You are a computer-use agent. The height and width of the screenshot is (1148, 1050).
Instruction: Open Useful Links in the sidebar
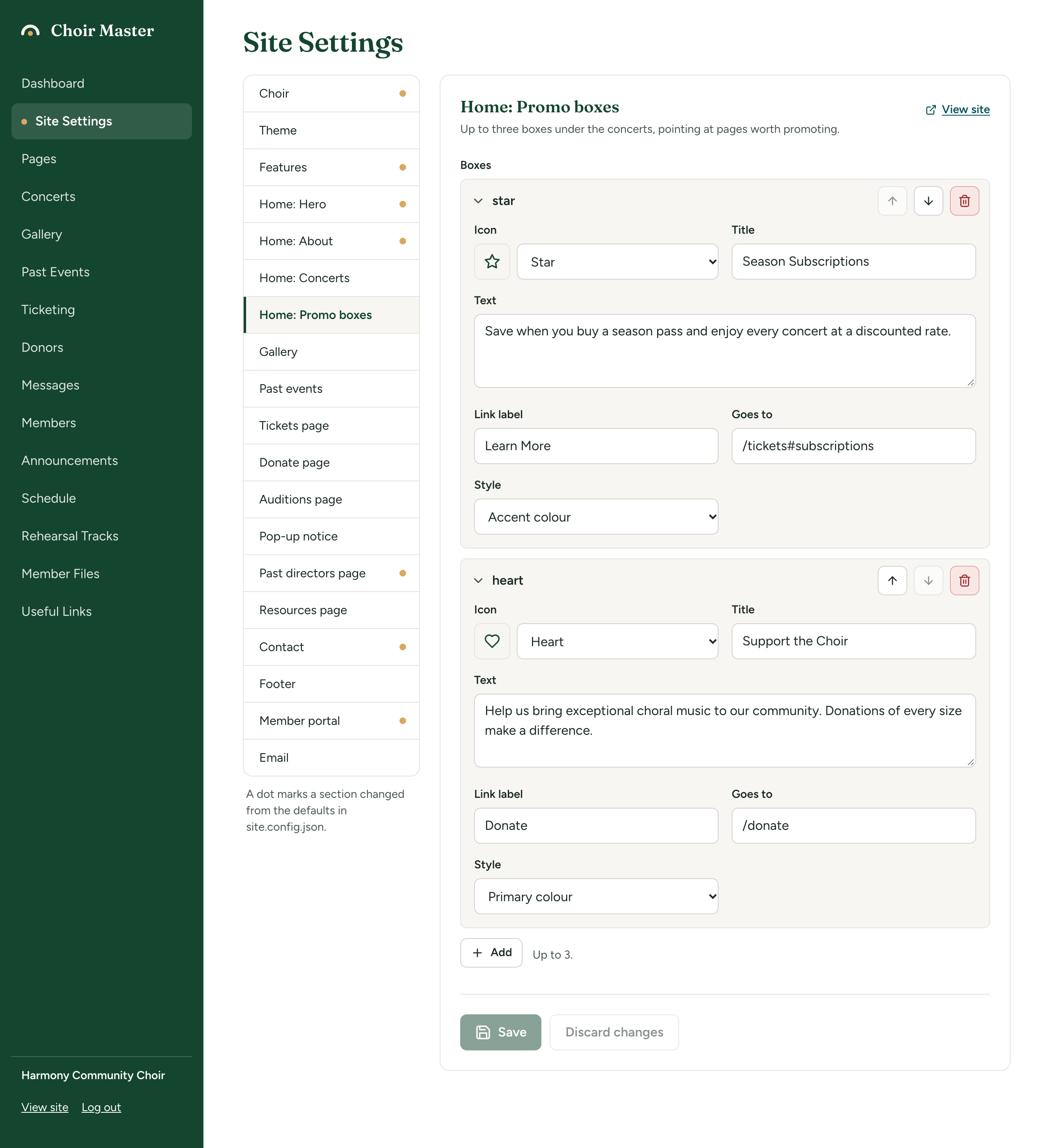click(x=101, y=612)
